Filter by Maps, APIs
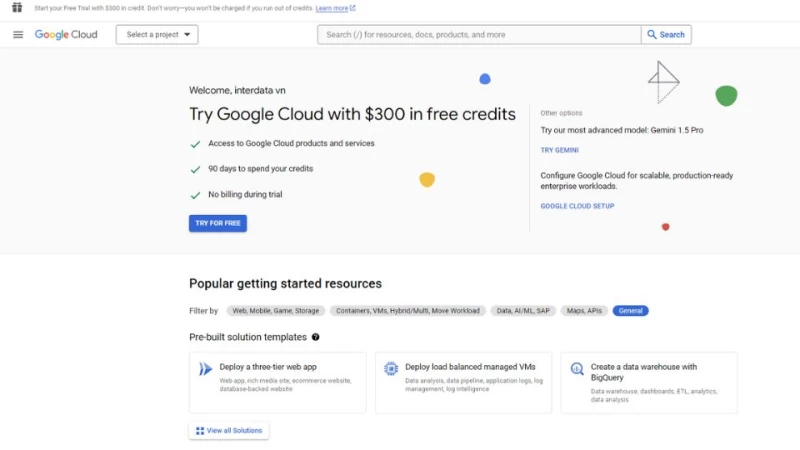800x450 pixels. [584, 311]
